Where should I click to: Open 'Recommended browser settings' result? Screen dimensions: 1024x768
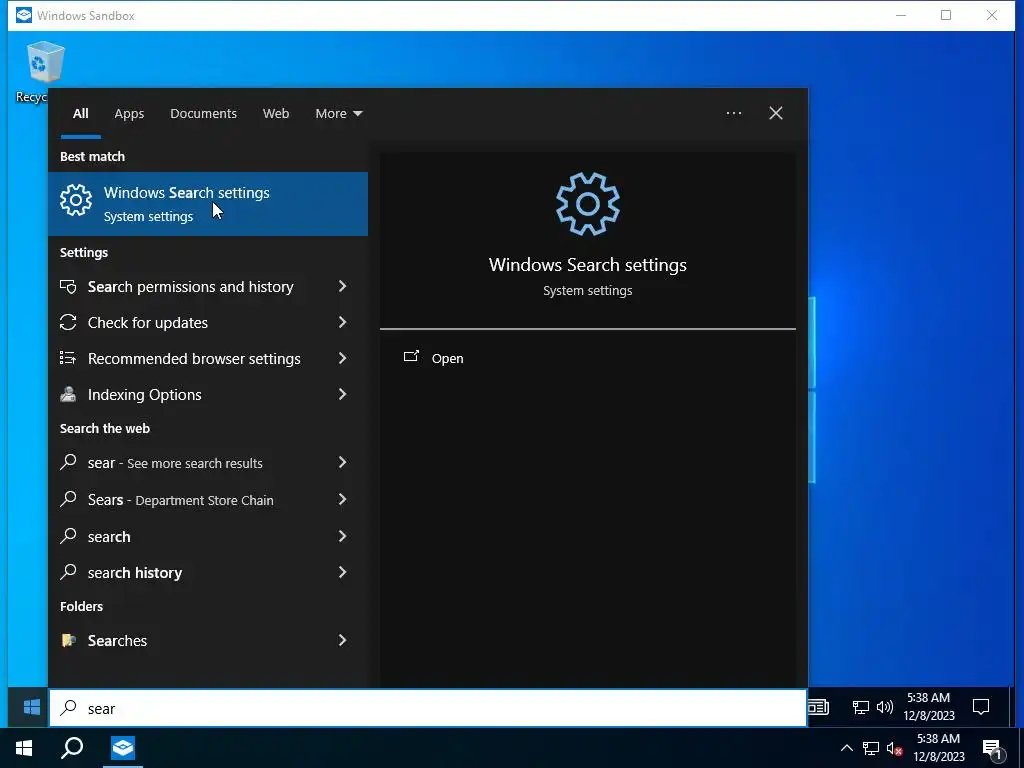(x=194, y=358)
